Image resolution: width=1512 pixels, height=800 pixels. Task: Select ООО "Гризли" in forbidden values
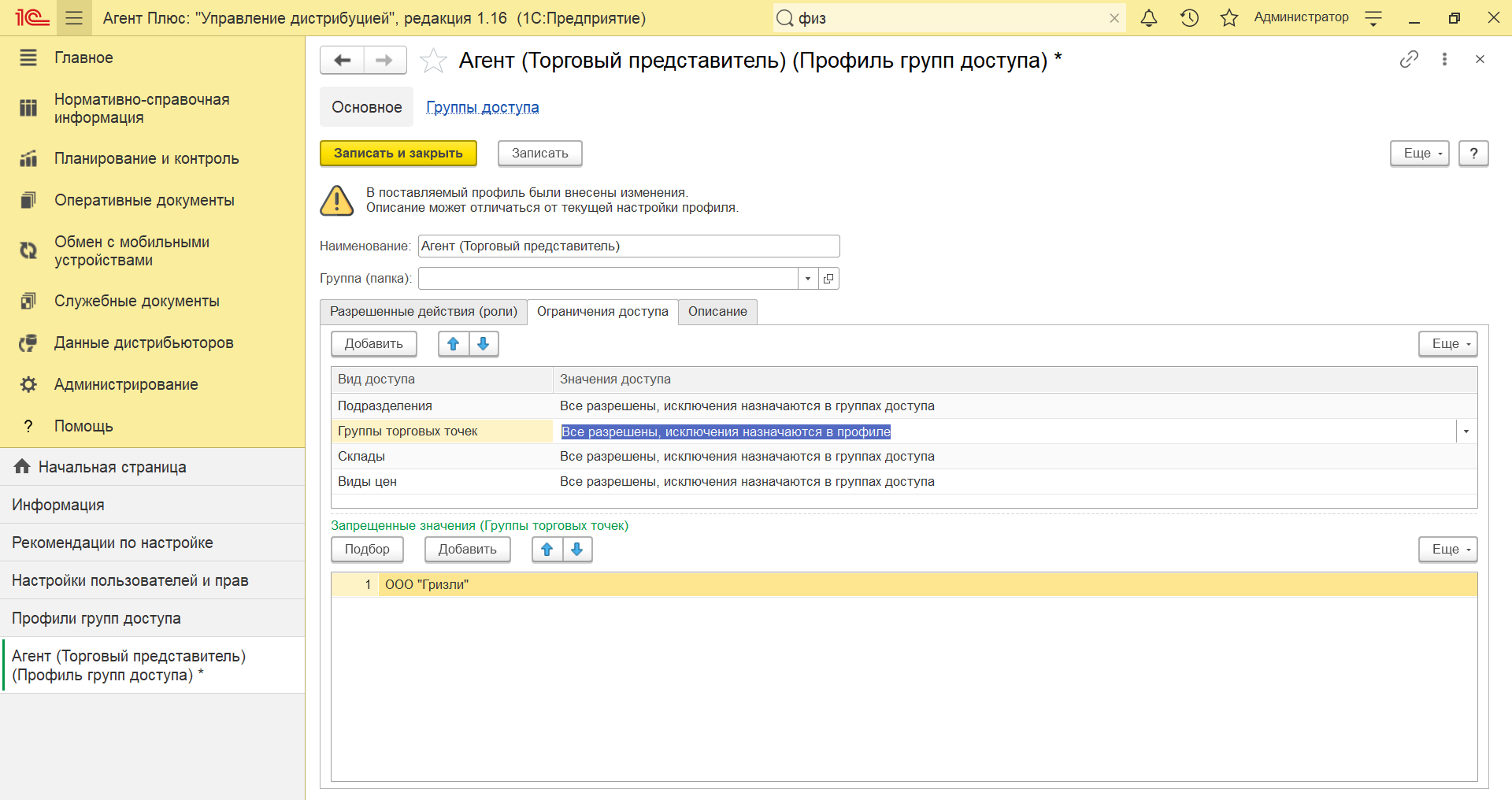coord(904,585)
